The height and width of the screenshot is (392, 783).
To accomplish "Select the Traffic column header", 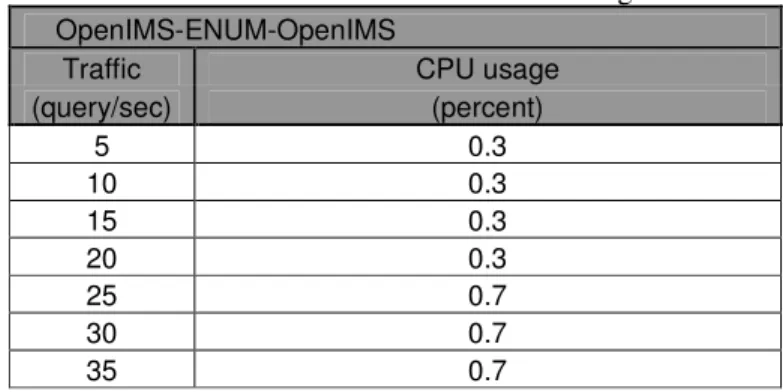I will point(102,68).
